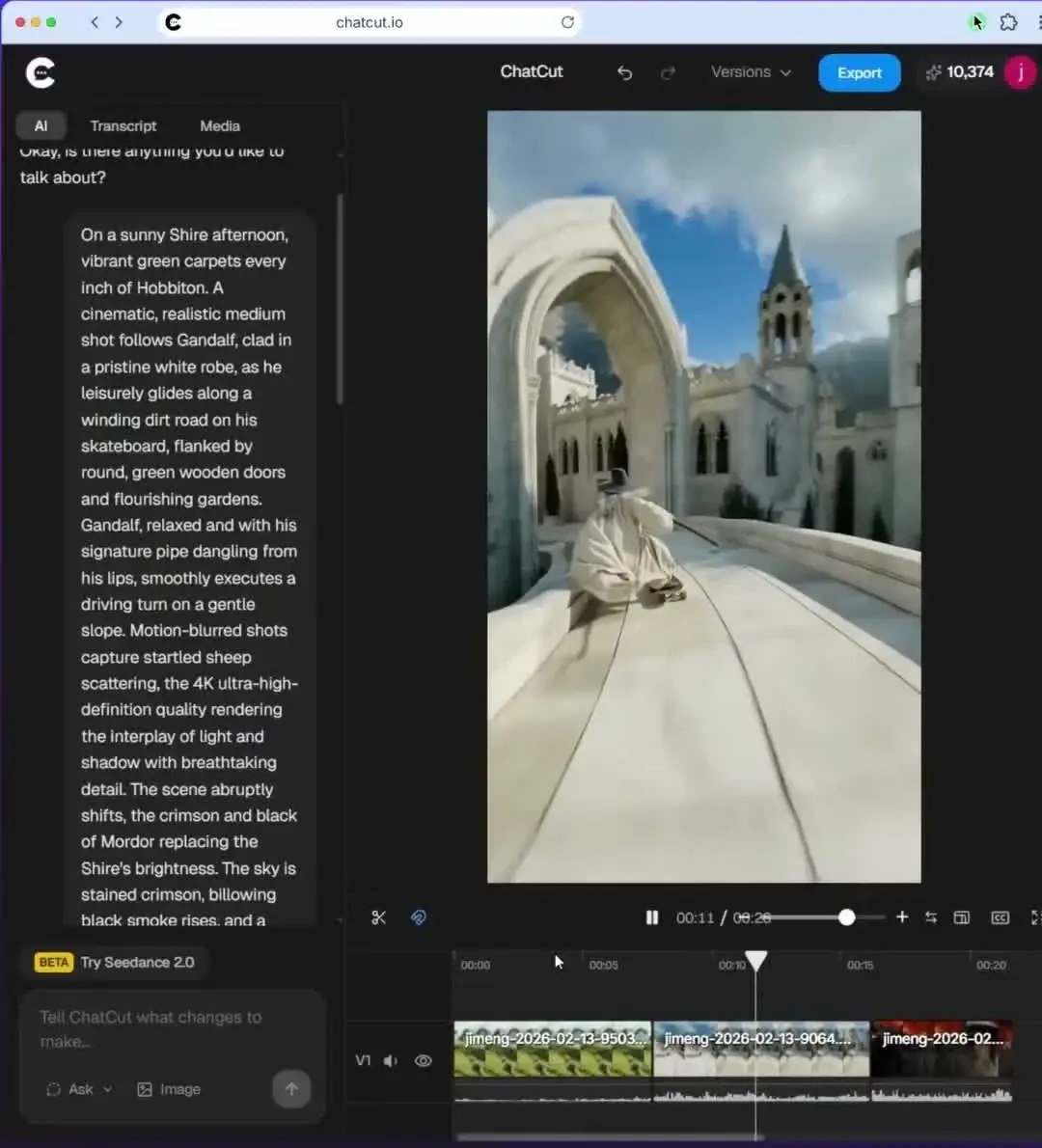This screenshot has width=1042, height=1148.
Task: Click the 00:05 mark on timeline ruler
Action: point(603,965)
